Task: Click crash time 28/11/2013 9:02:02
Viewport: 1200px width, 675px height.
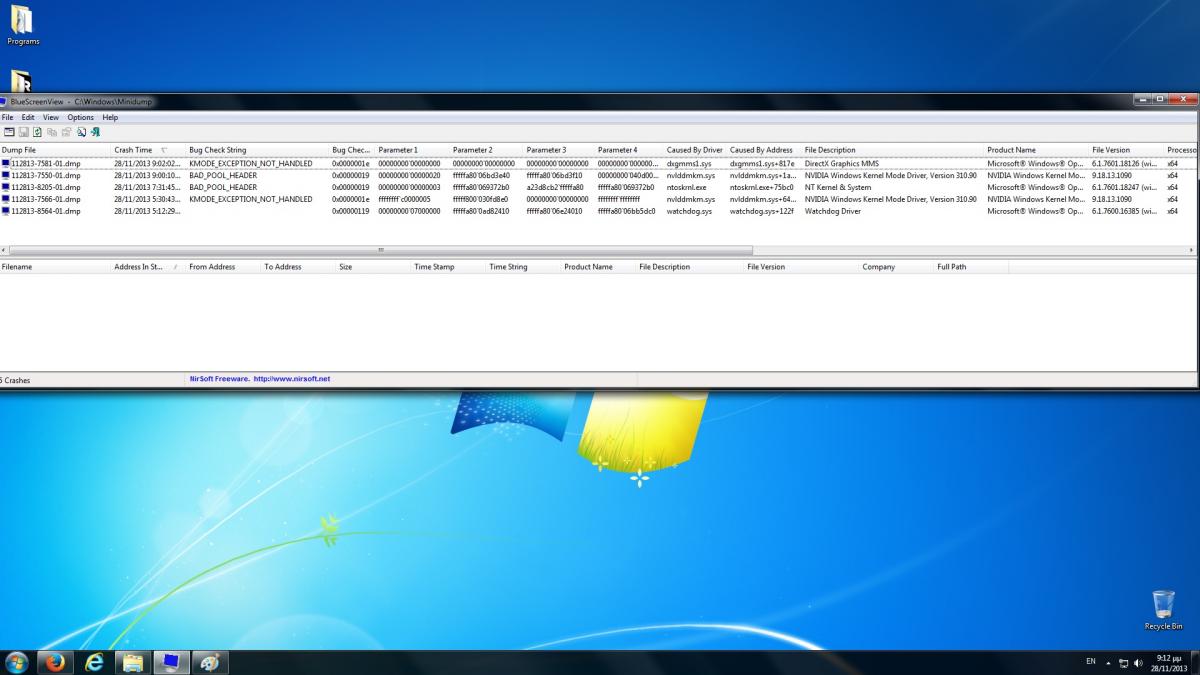Action: click(x=147, y=163)
